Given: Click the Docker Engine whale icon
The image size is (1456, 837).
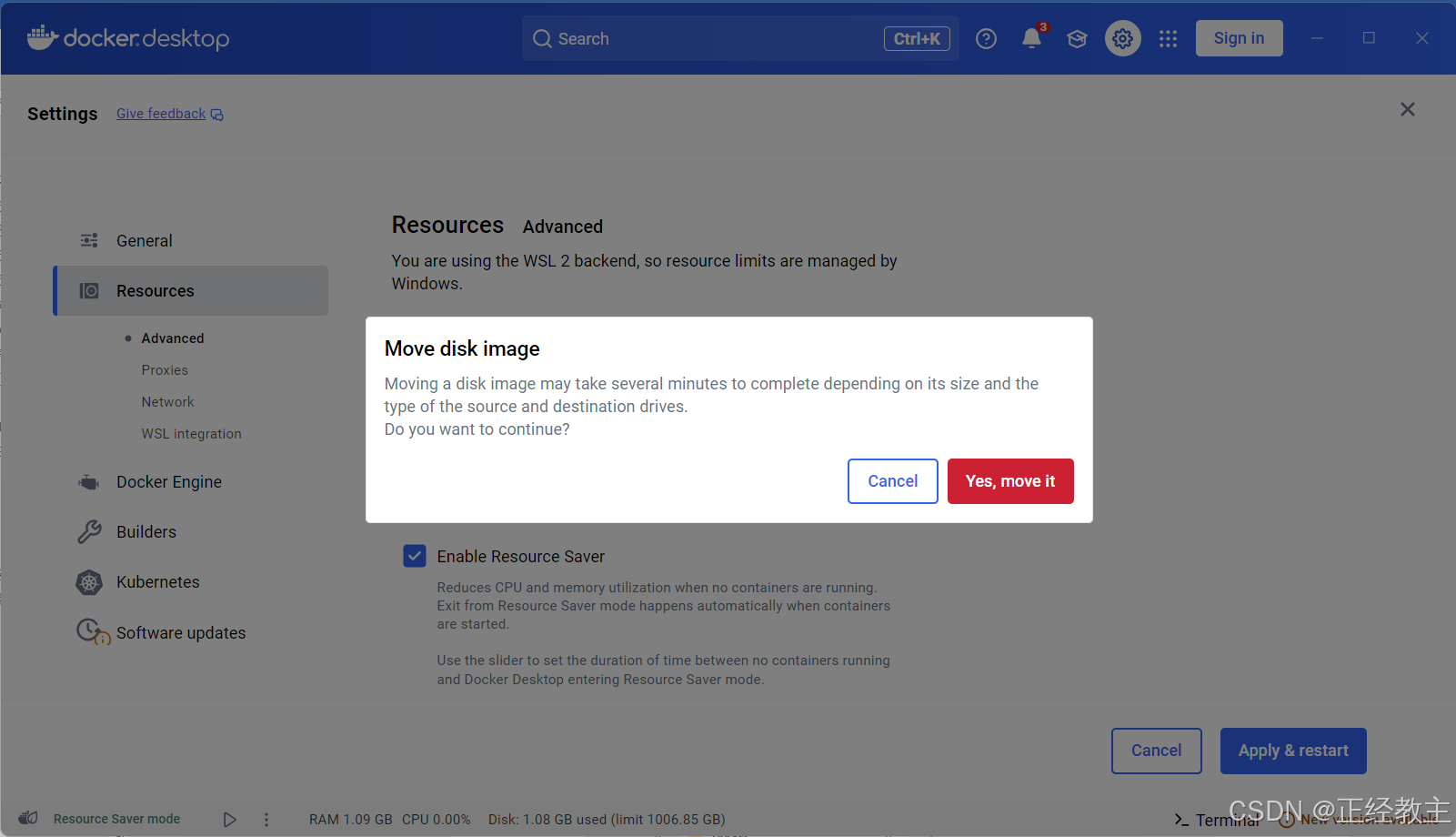Looking at the screenshot, I should click(x=89, y=482).
